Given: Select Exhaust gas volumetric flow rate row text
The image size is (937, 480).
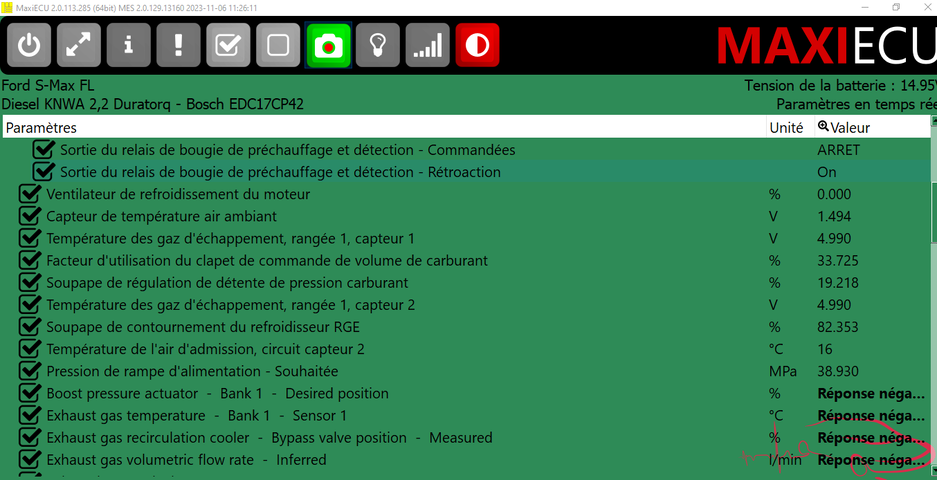Looking at the screenshot, I should (x=186, y=460).
